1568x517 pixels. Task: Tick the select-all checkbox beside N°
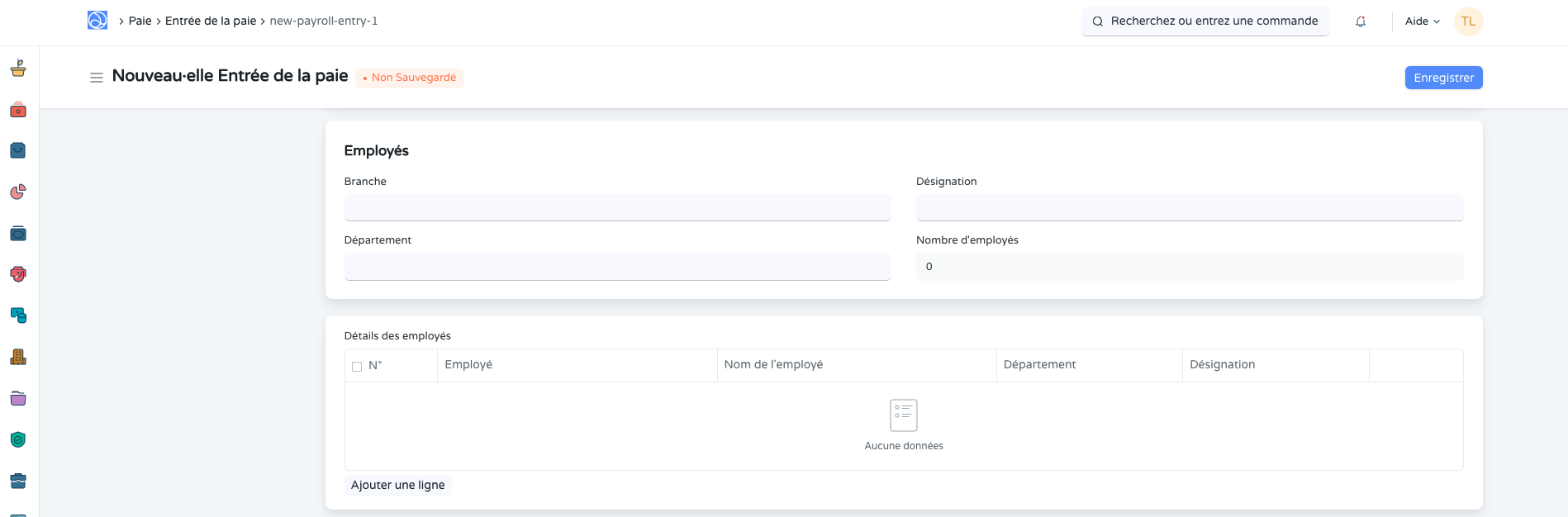[357, 366]
